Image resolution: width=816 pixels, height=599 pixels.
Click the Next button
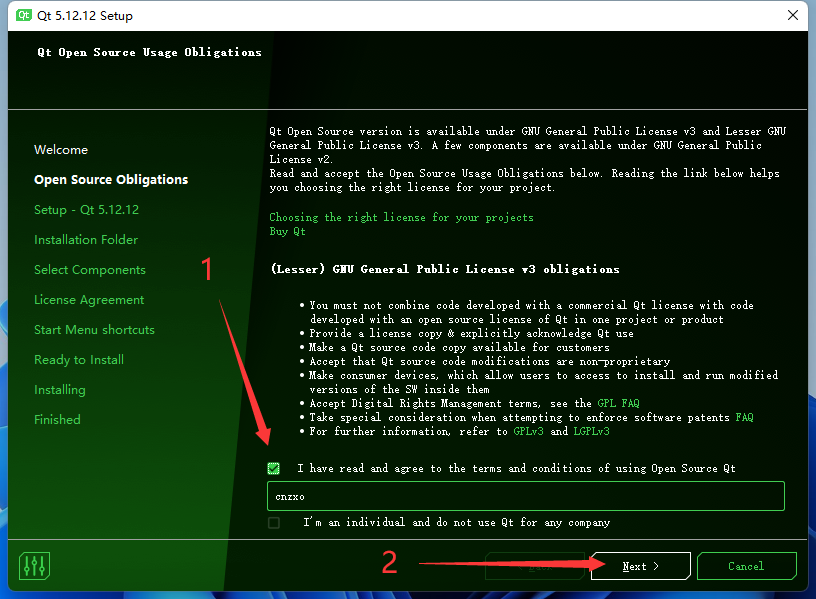point(639,565)
